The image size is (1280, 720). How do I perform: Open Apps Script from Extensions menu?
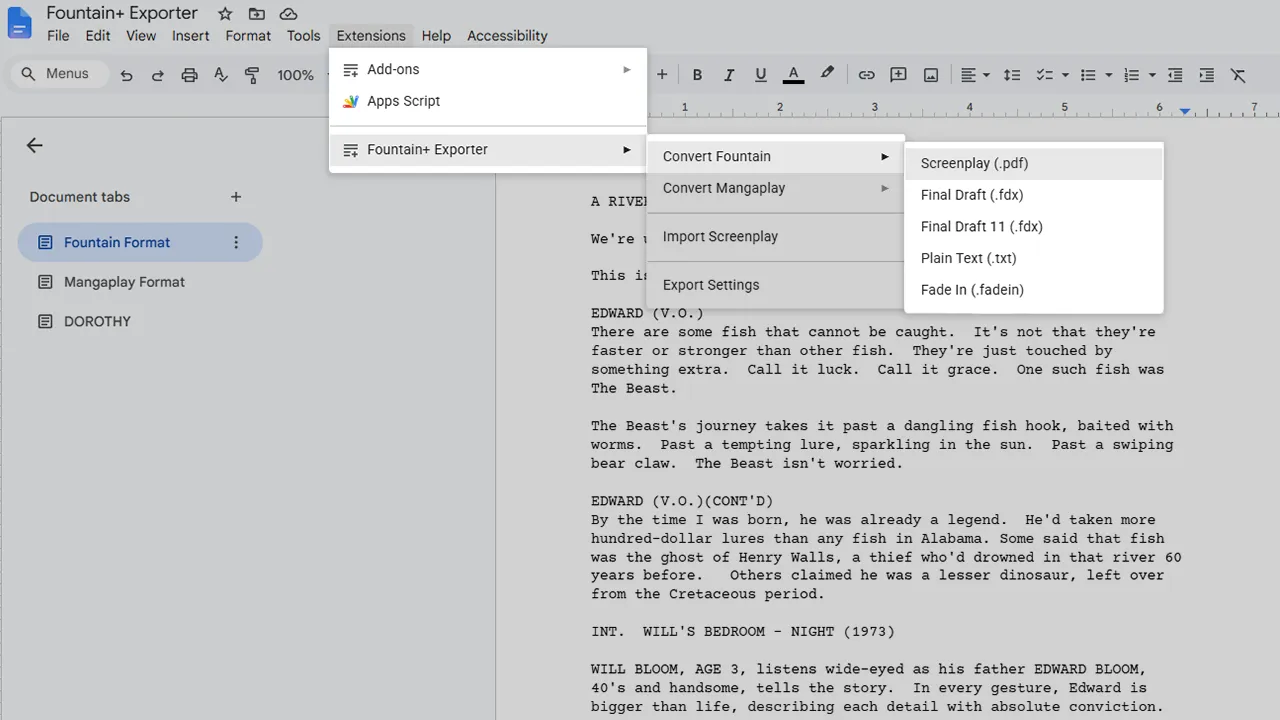(x=488, y=101)
